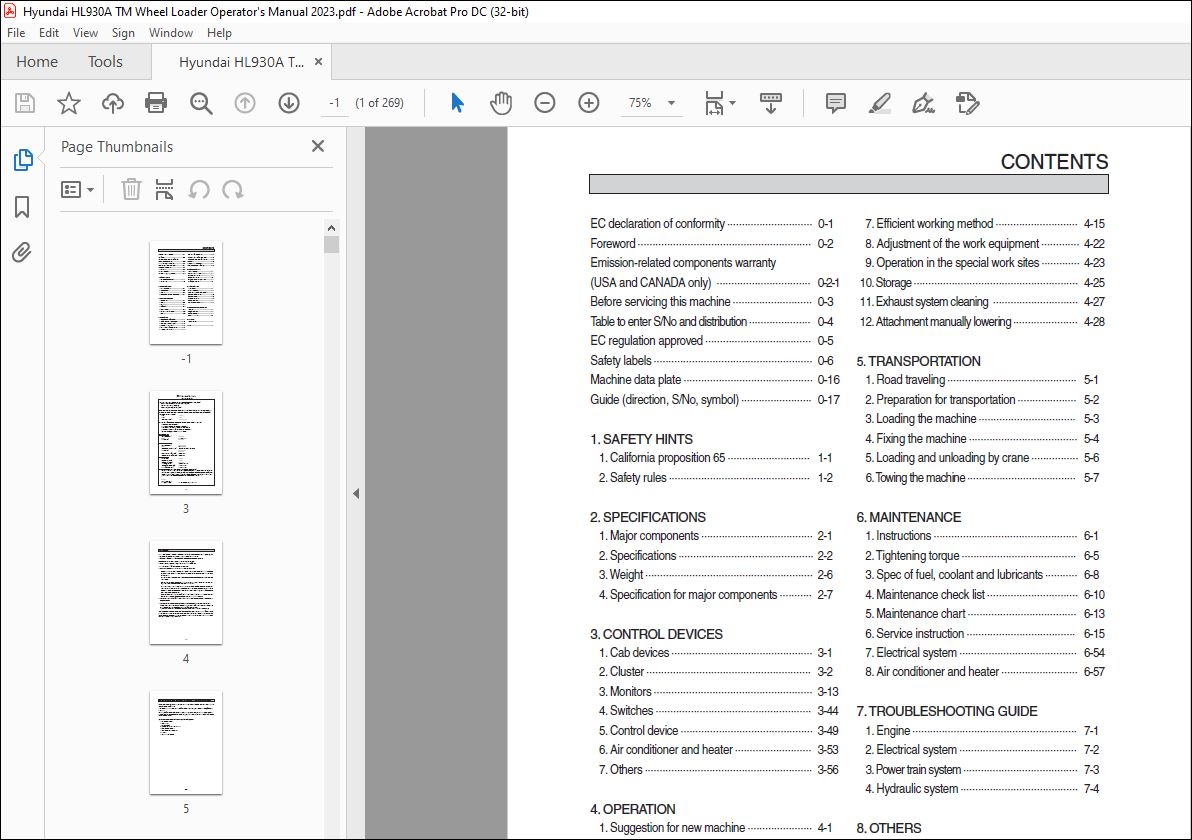
Task: Close the Page Thumbnails panel
Action: pyautogui.click(x=318, y=146)
